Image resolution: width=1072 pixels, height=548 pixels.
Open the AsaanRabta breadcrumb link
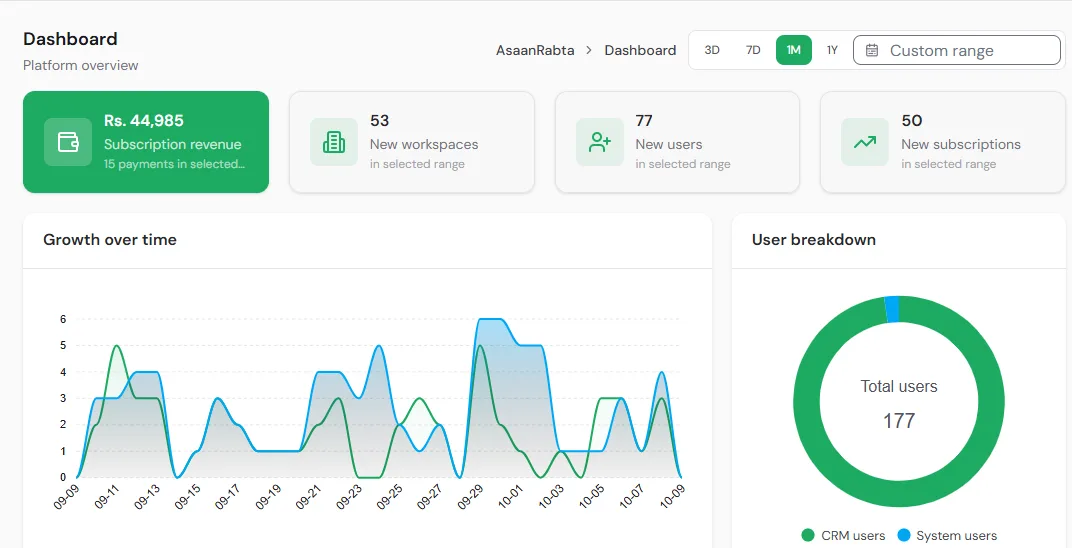(535, 51)
